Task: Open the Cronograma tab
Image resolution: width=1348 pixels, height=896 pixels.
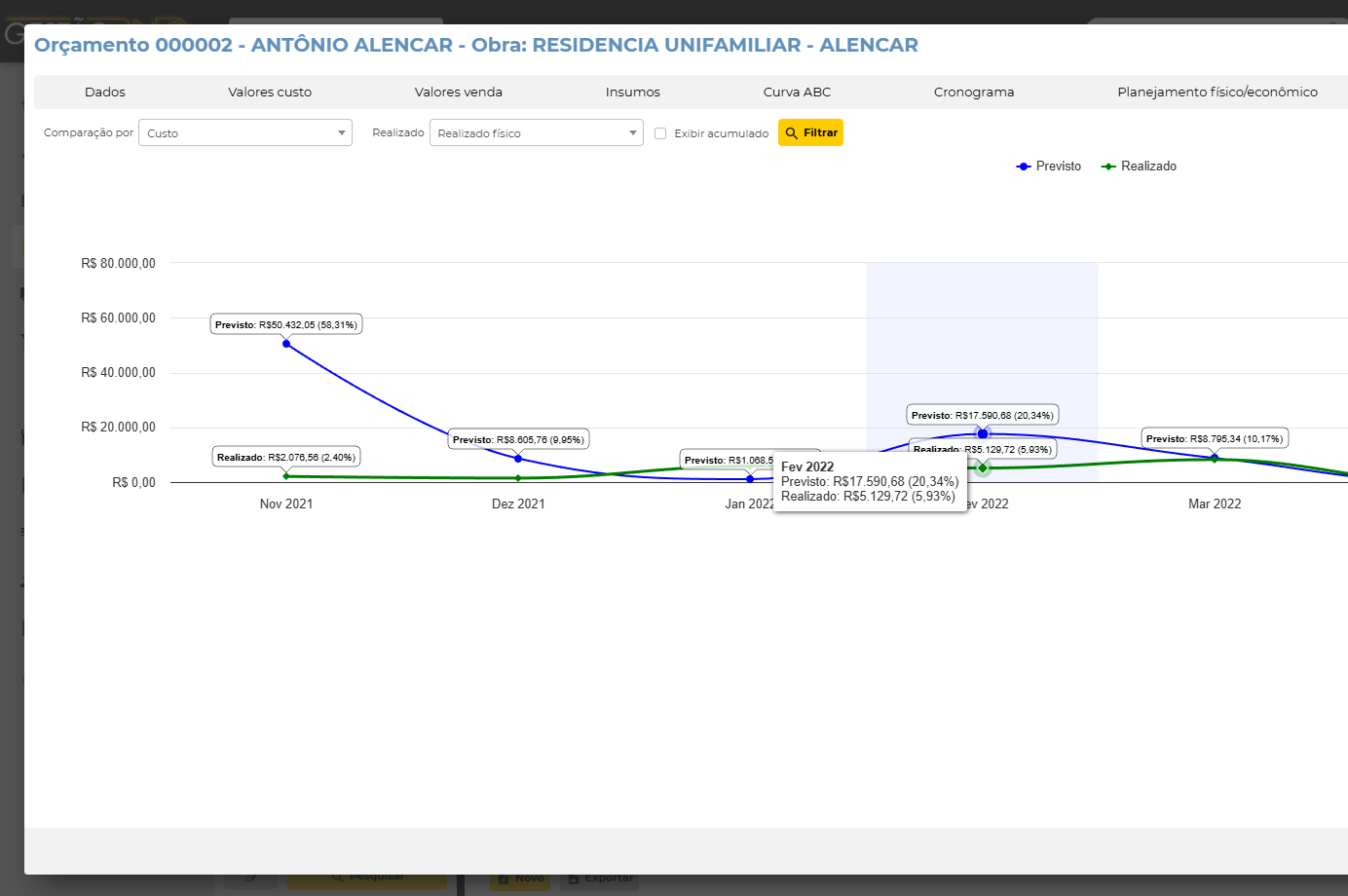Action: pyautogui.click(x=973, y=93)
